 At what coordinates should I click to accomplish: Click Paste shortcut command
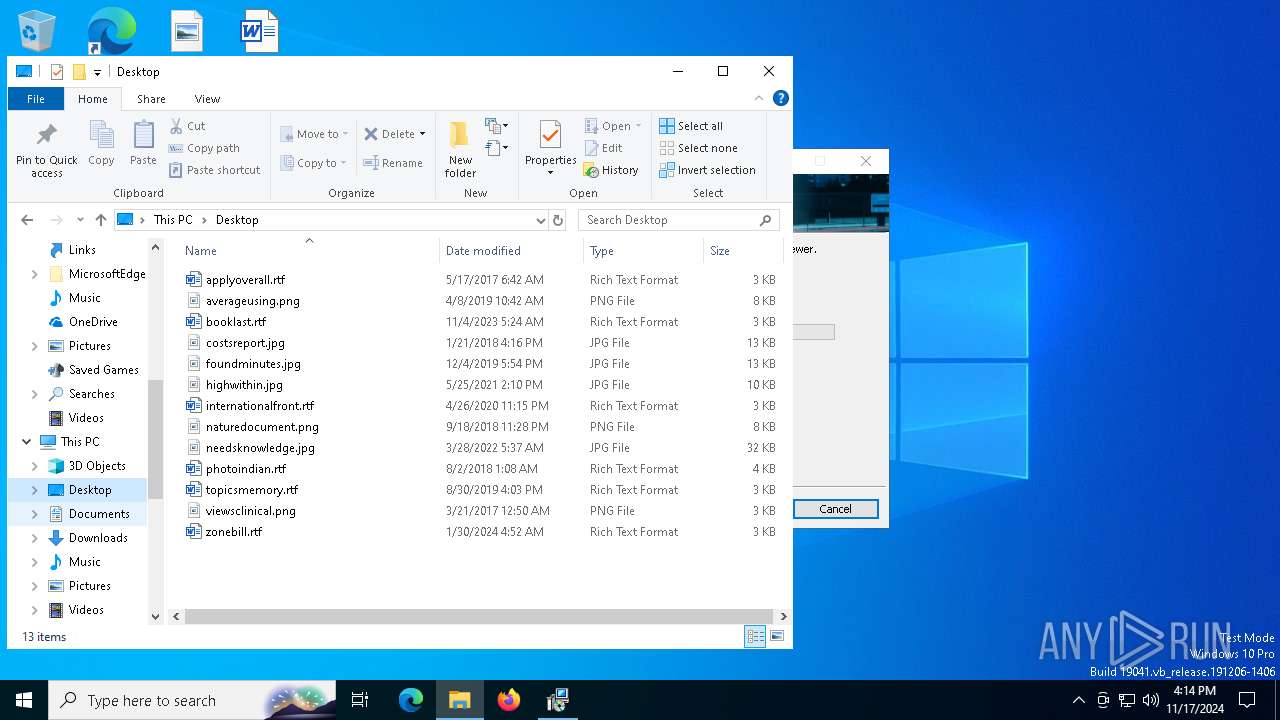pos(215,170)
